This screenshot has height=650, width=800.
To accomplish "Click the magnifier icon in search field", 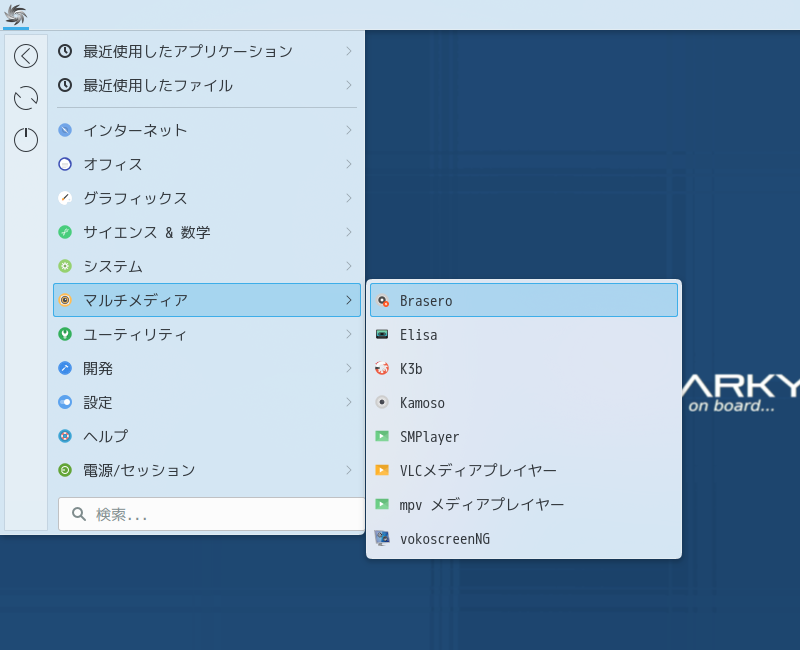I will 79,514.
